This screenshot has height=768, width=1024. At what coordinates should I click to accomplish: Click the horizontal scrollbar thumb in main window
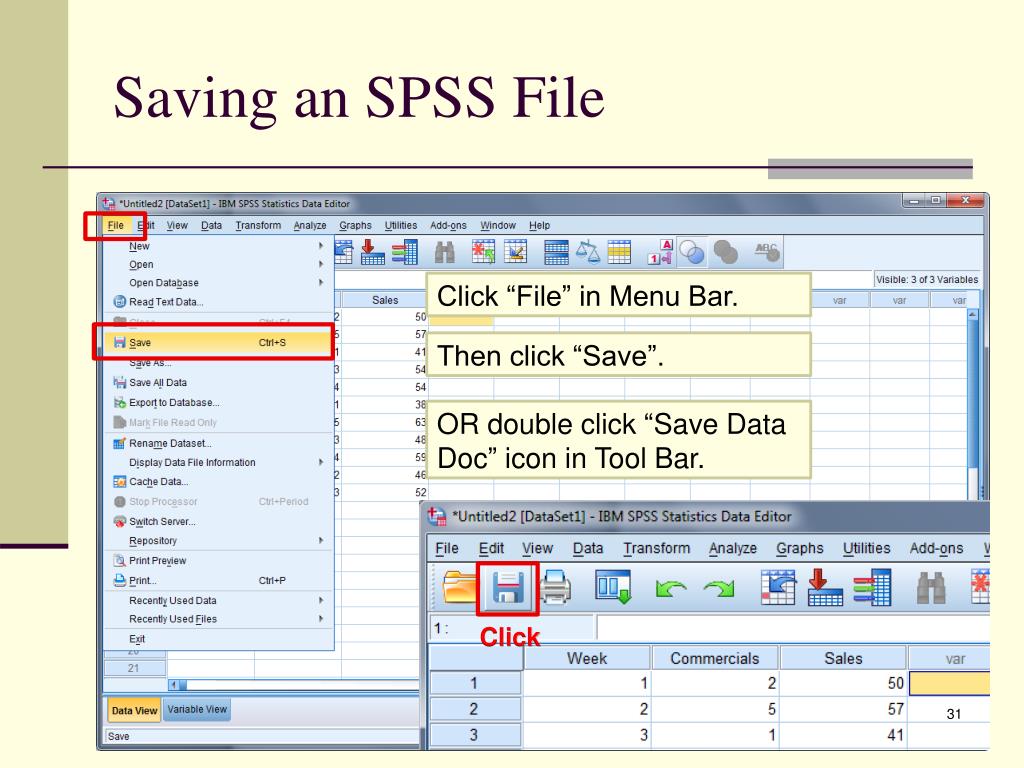tap(183, 685)
